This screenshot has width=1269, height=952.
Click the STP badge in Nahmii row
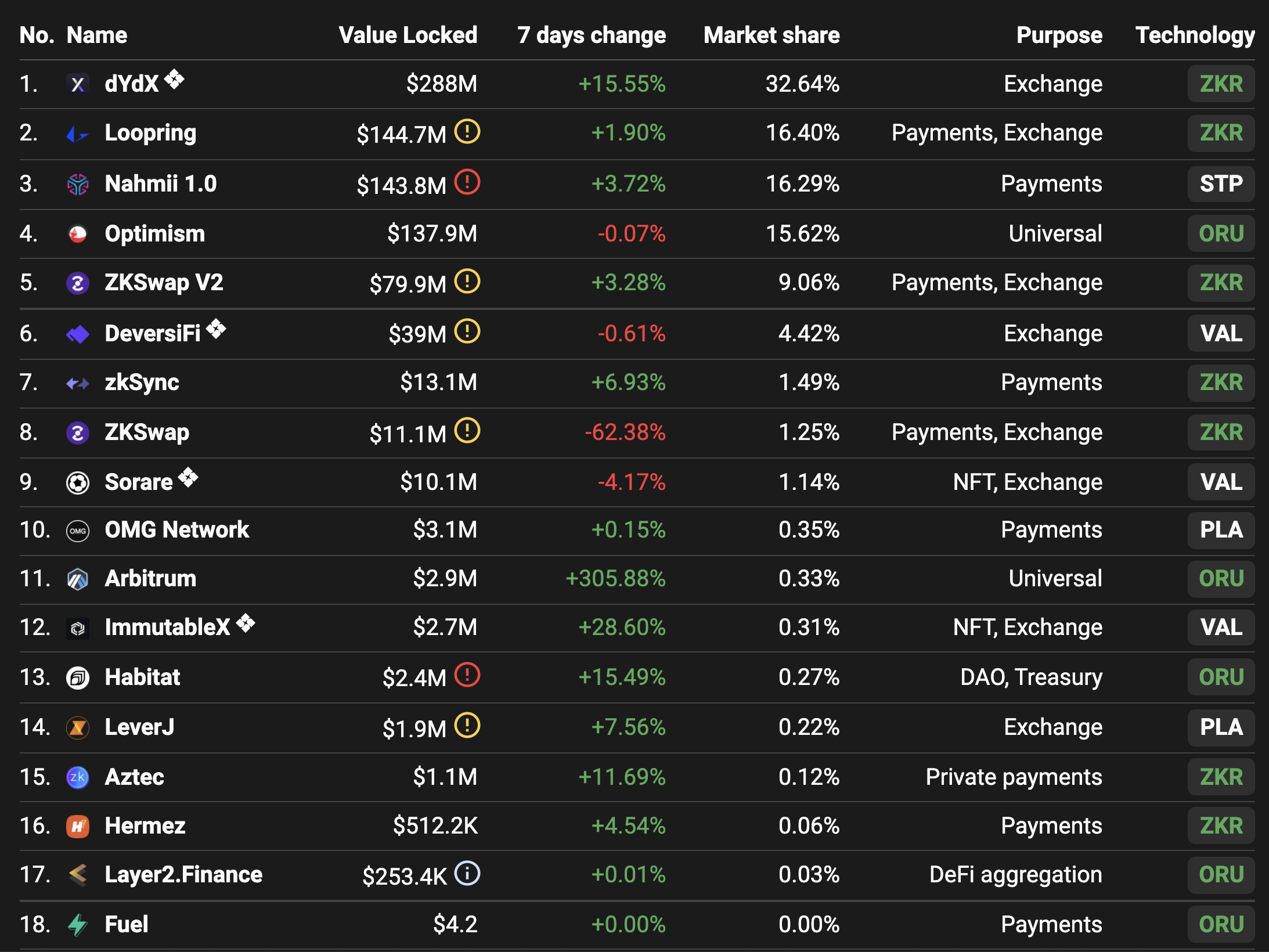point(1221,184)
